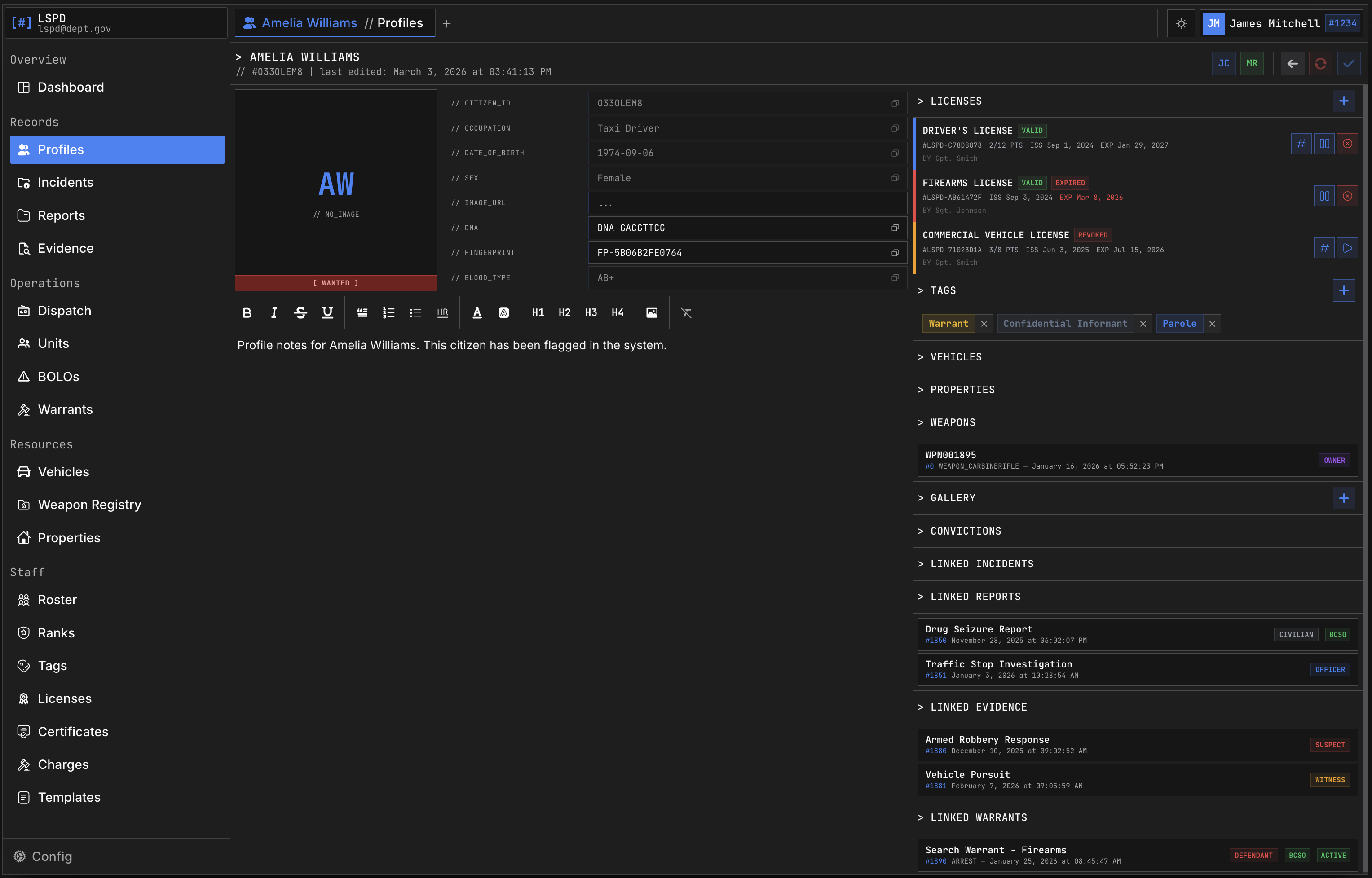Add a new tag with plus button

1344,291
